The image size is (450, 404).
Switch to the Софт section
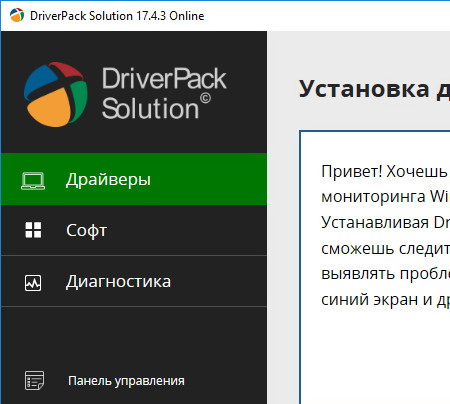coord(134,230)
